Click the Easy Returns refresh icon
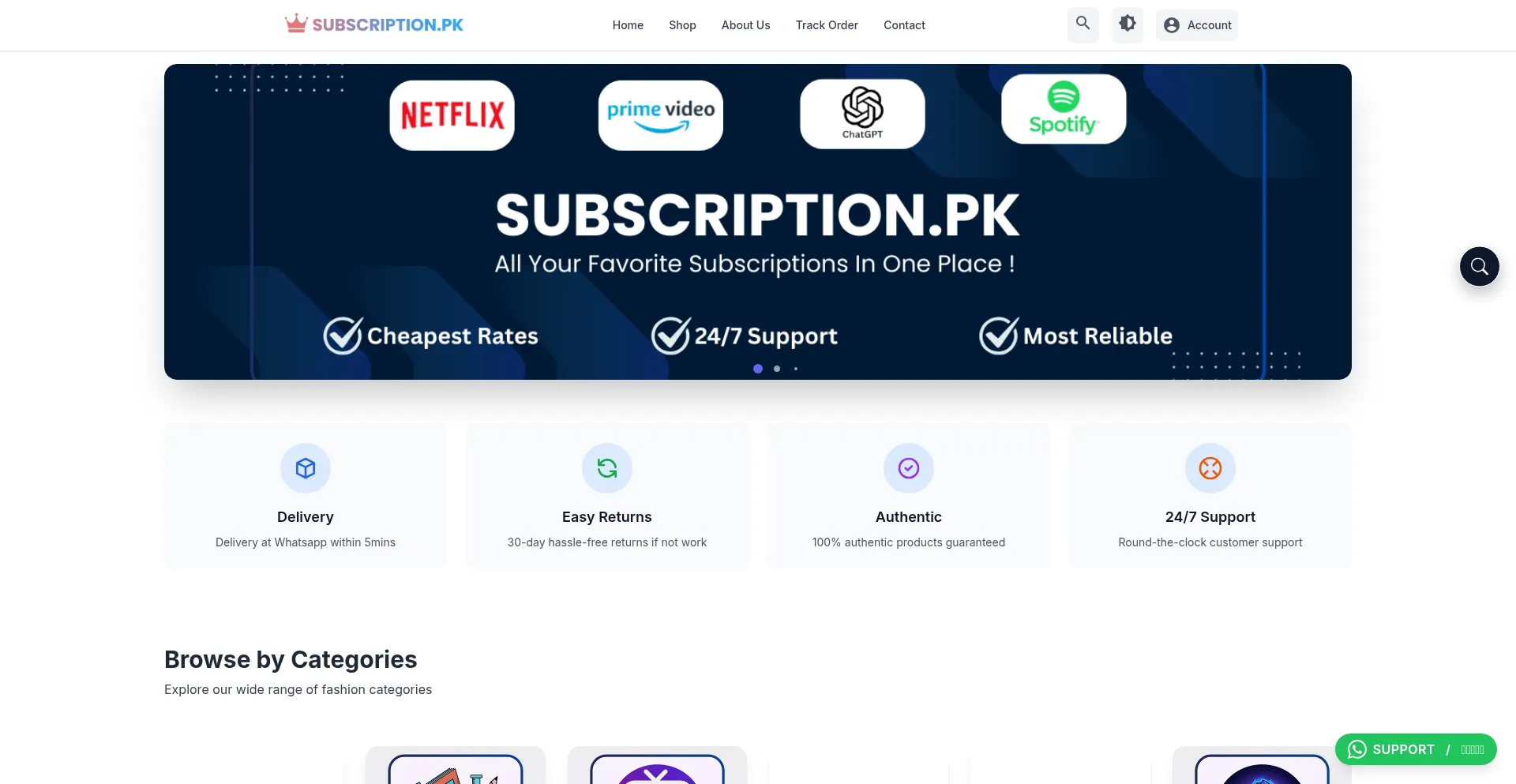This screenshot has width=1516, height=784. tap(607, 468)
